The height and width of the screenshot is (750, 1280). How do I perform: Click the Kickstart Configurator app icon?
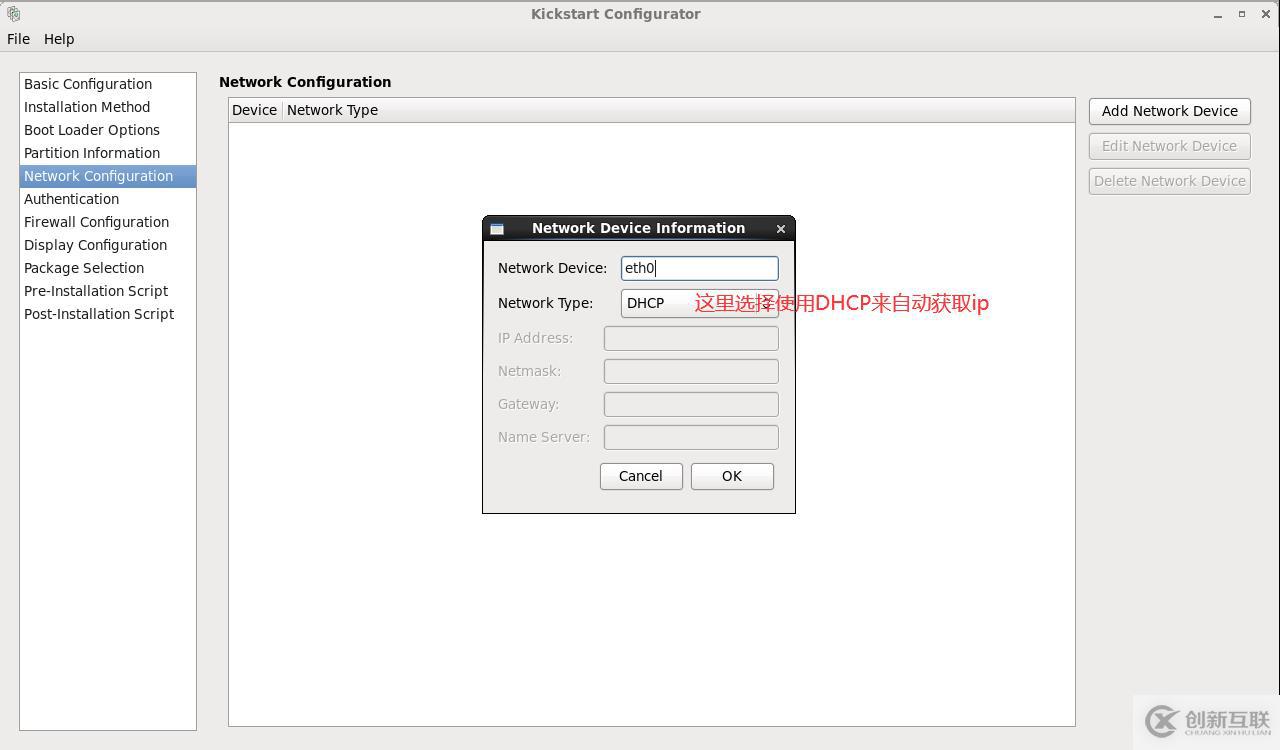[x=13, y=14]
